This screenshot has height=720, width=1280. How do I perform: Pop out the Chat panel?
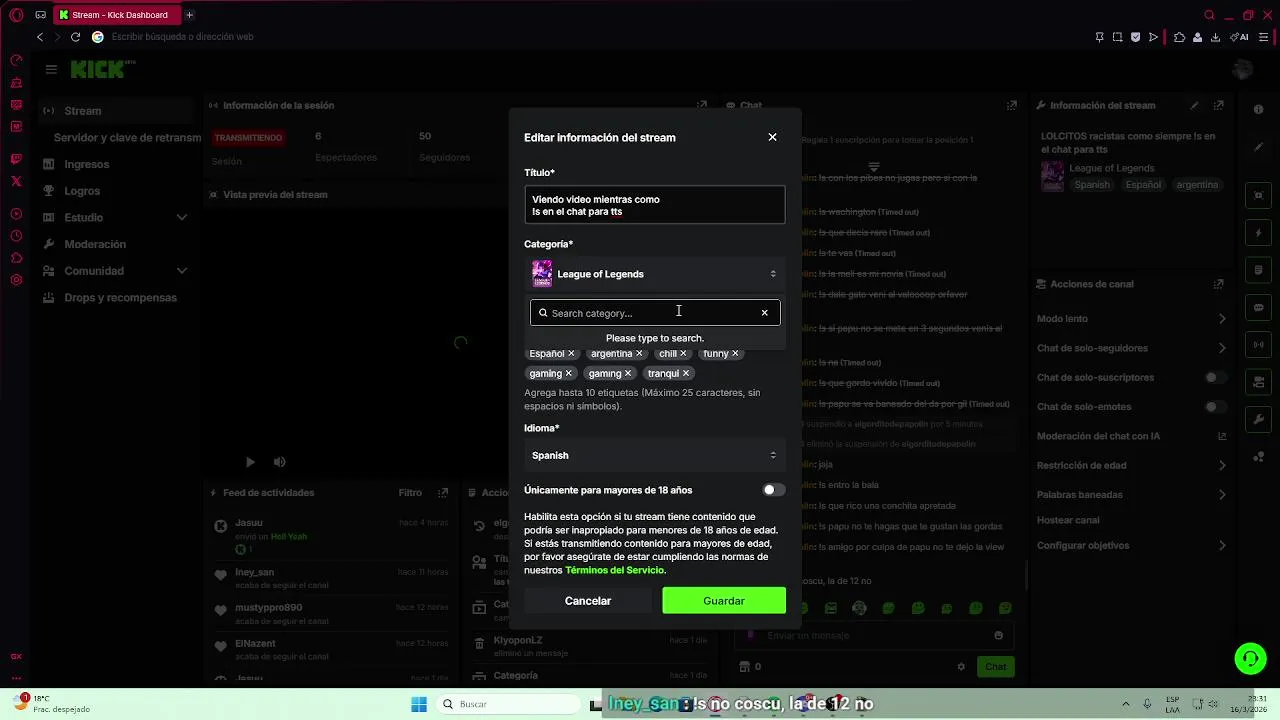click(1012, 105)
